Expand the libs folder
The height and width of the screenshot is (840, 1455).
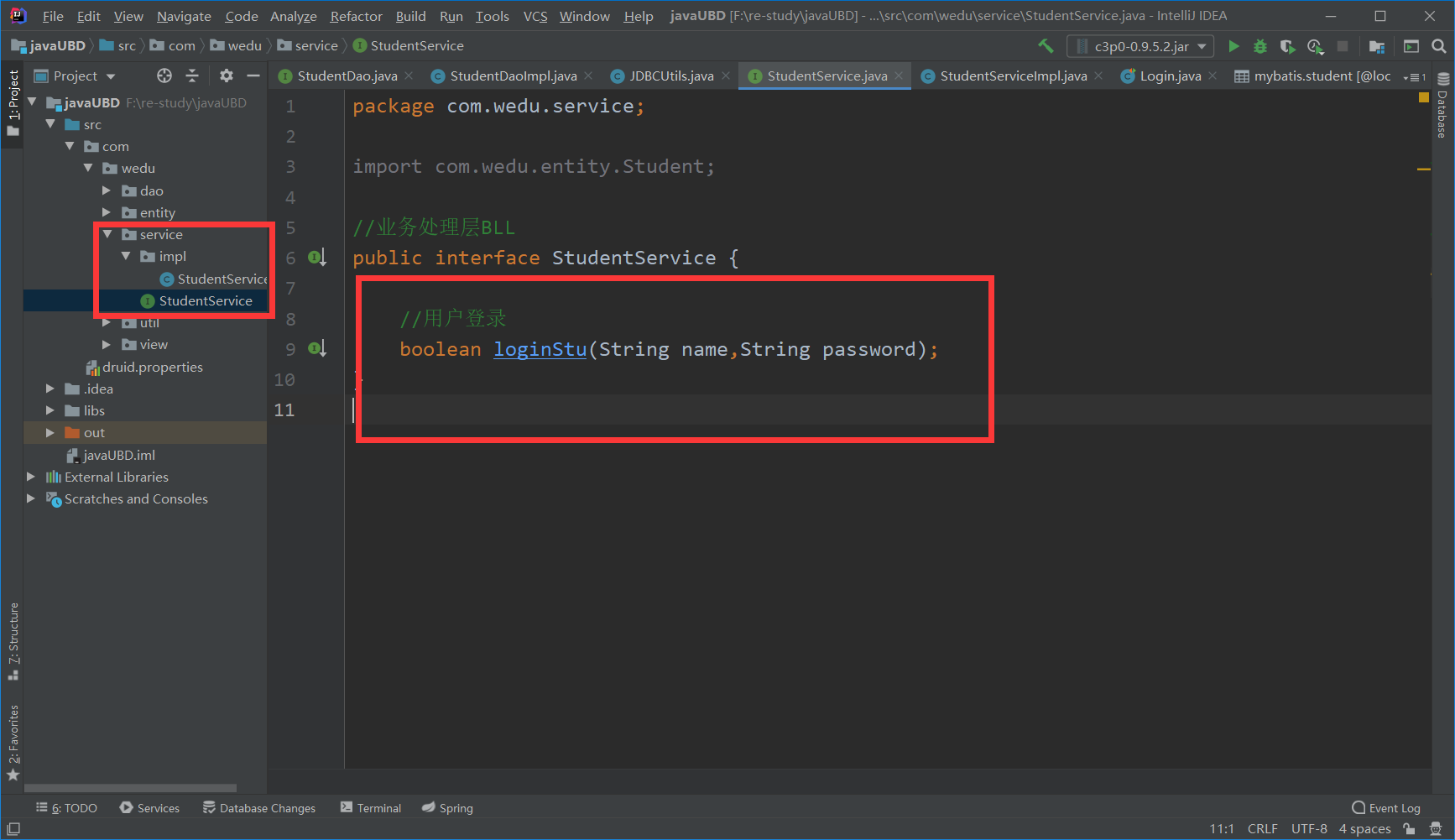tap(50, 410)
